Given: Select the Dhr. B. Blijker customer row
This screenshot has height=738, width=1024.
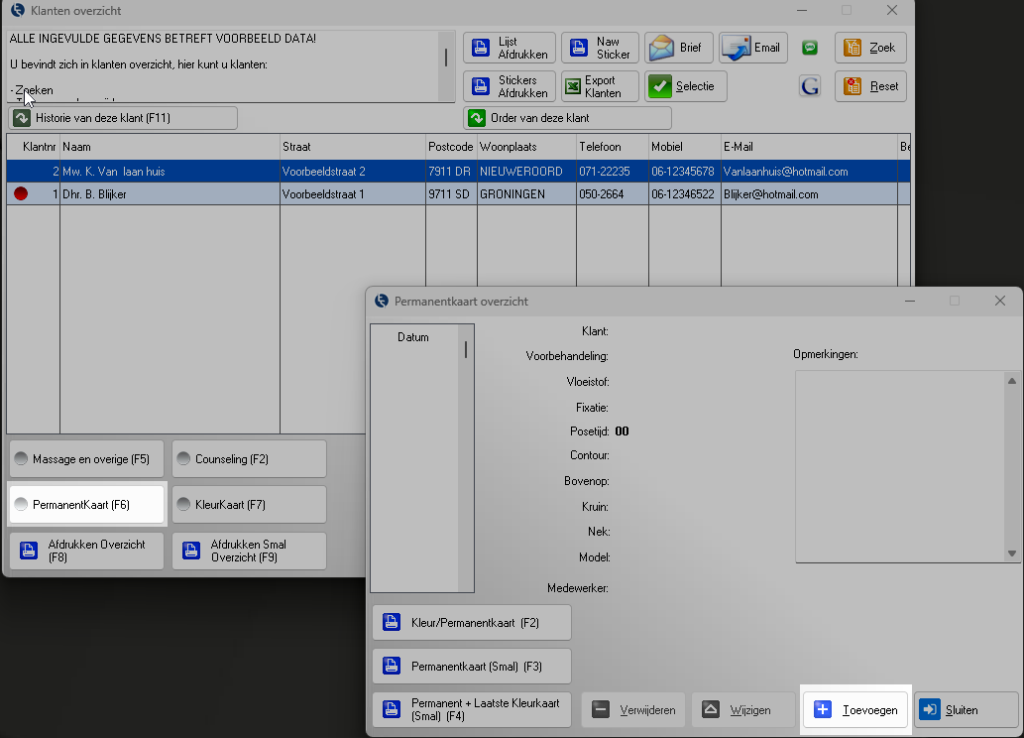Looking at the screenshot, I should (x=169, y=194).
